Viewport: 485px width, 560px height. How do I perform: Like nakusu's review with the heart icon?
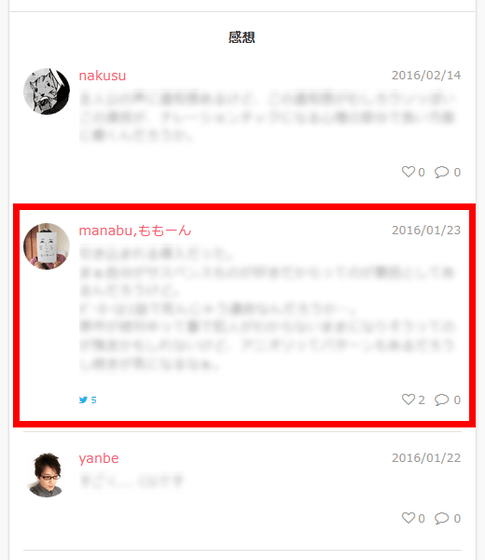coord(408,172)
